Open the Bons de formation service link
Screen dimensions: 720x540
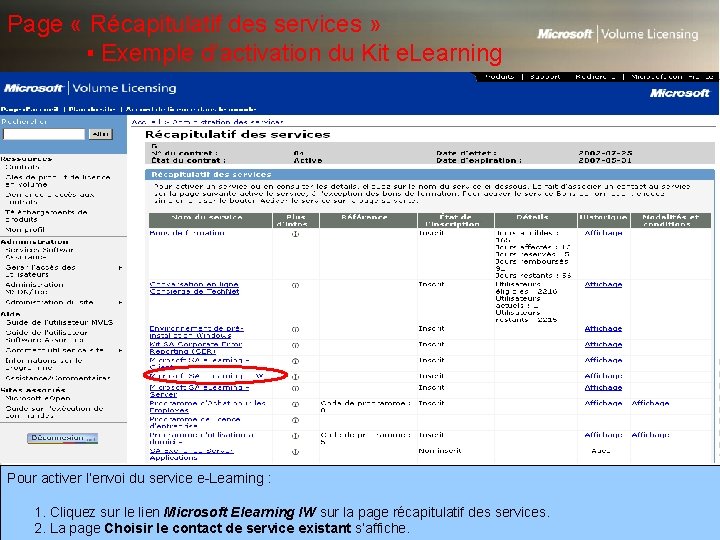tap(187, 233)
